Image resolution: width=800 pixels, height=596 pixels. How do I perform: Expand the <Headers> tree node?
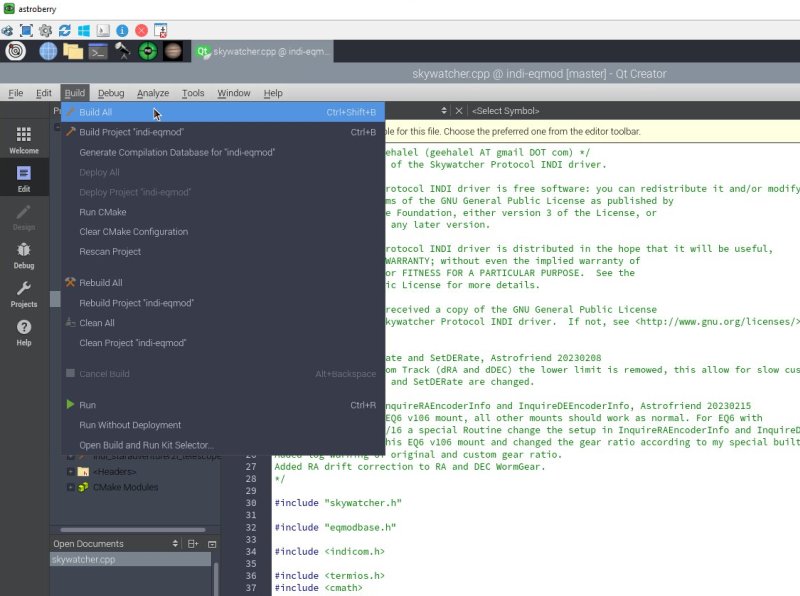tap(70, 471)
